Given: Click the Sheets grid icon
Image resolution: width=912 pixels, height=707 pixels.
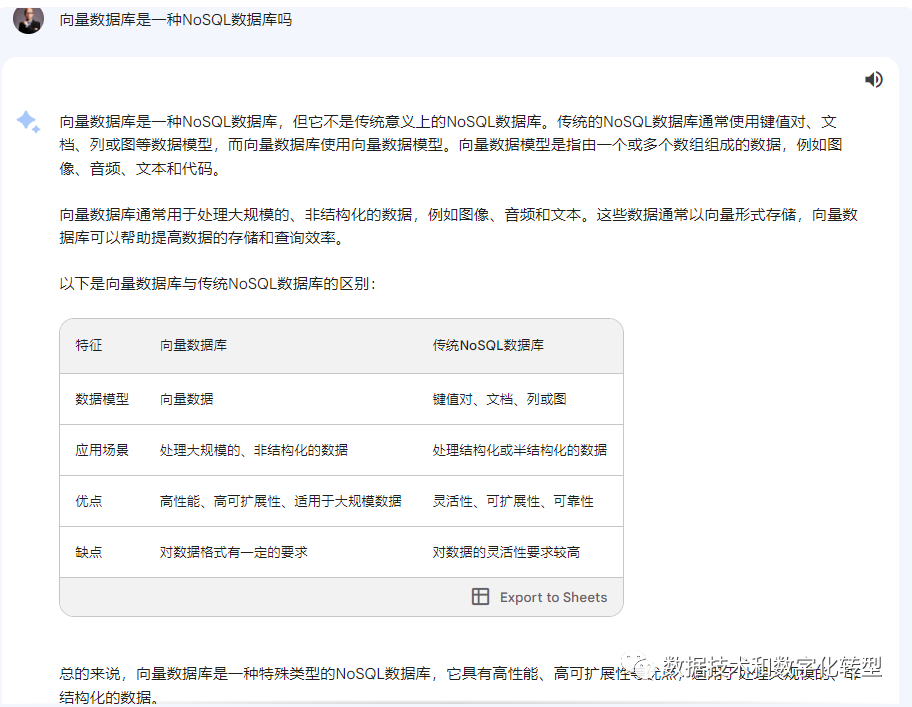Looking at the screenshot, I should click(x=480, y=597).
